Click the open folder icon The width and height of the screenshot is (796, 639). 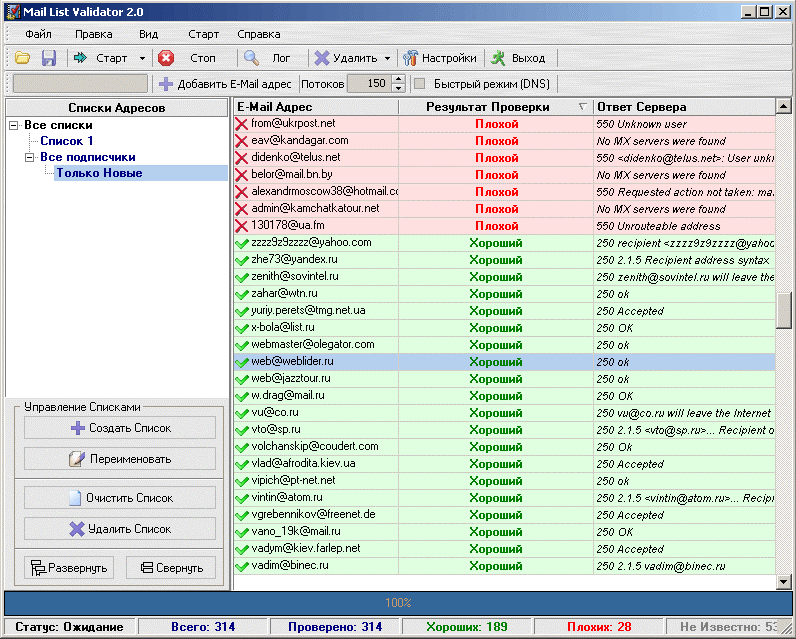[22, 59]
